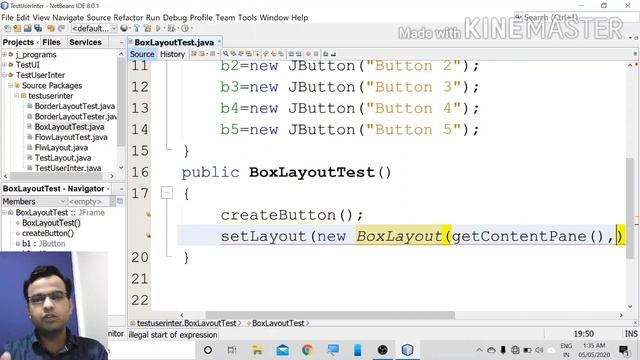This screenshot has width=640, height=360.
Task: Open Mail app from the taskbar
Action: [x=282, y=350]
